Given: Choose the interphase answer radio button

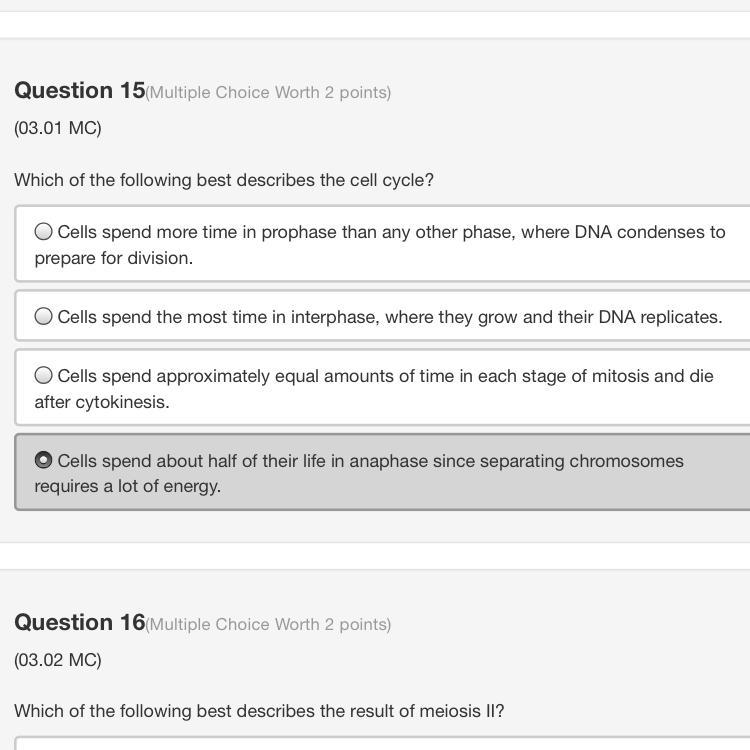Looking at the screenshot, I should (x=44, y=317).
